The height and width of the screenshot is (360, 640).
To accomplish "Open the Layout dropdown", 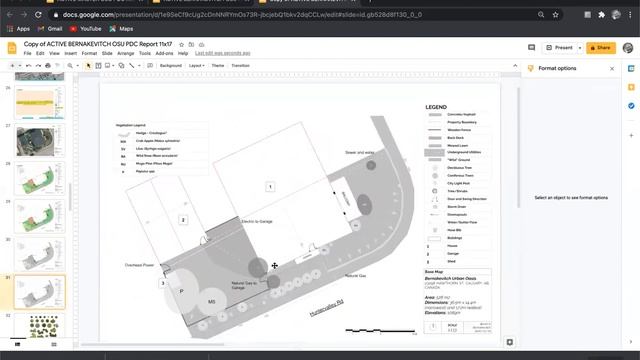I will click(x=196, y=66).
